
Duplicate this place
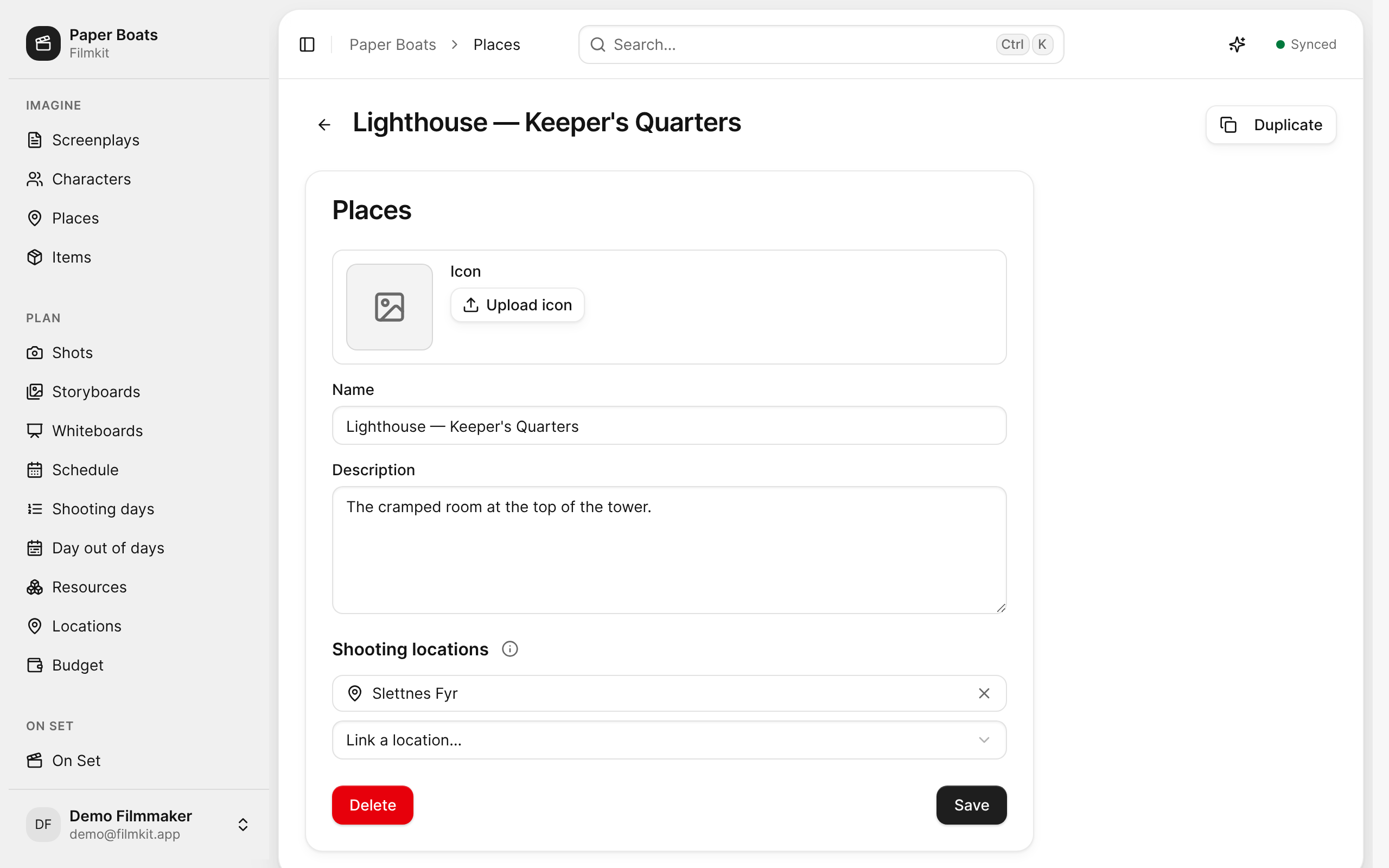coord(1271,125)
